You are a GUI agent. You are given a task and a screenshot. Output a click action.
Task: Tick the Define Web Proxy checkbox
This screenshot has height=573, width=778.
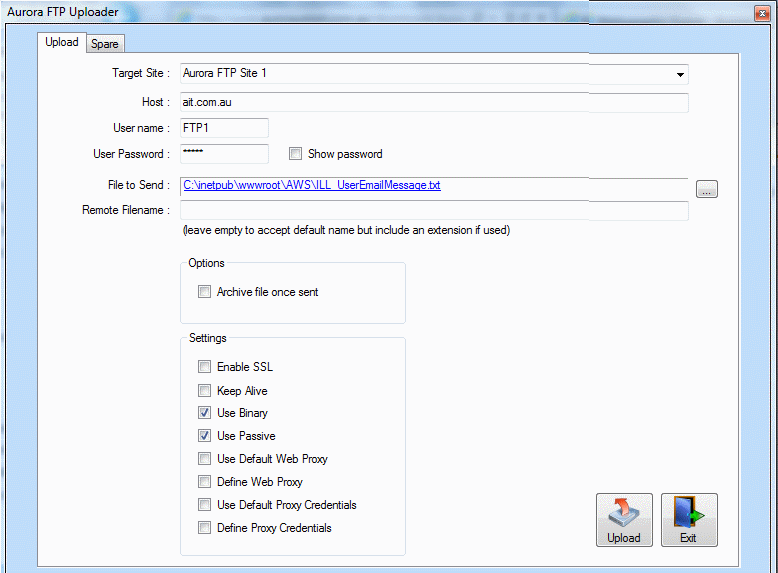pos(204,481)
